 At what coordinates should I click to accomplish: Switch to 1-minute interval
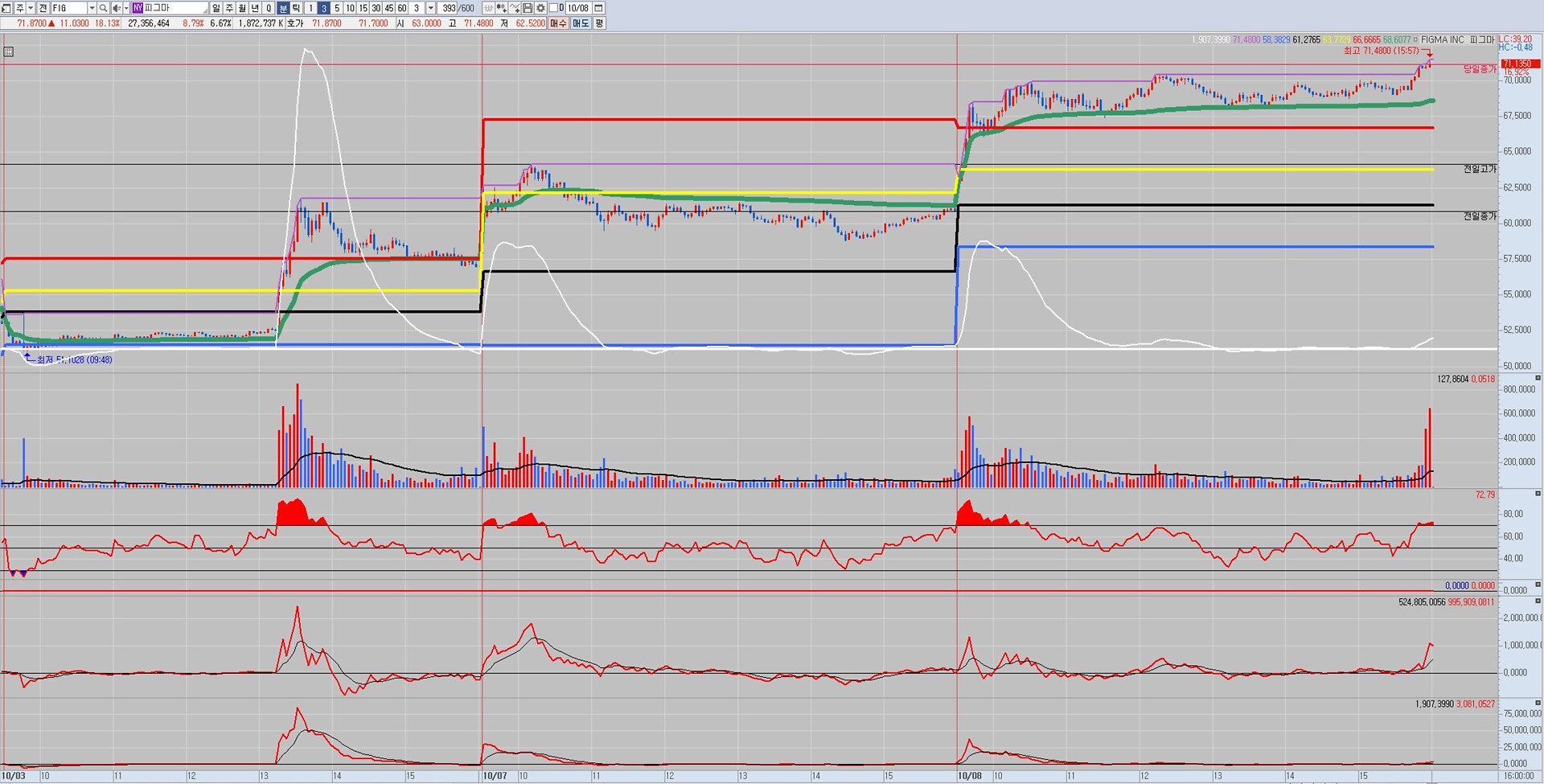coord(310,8)
